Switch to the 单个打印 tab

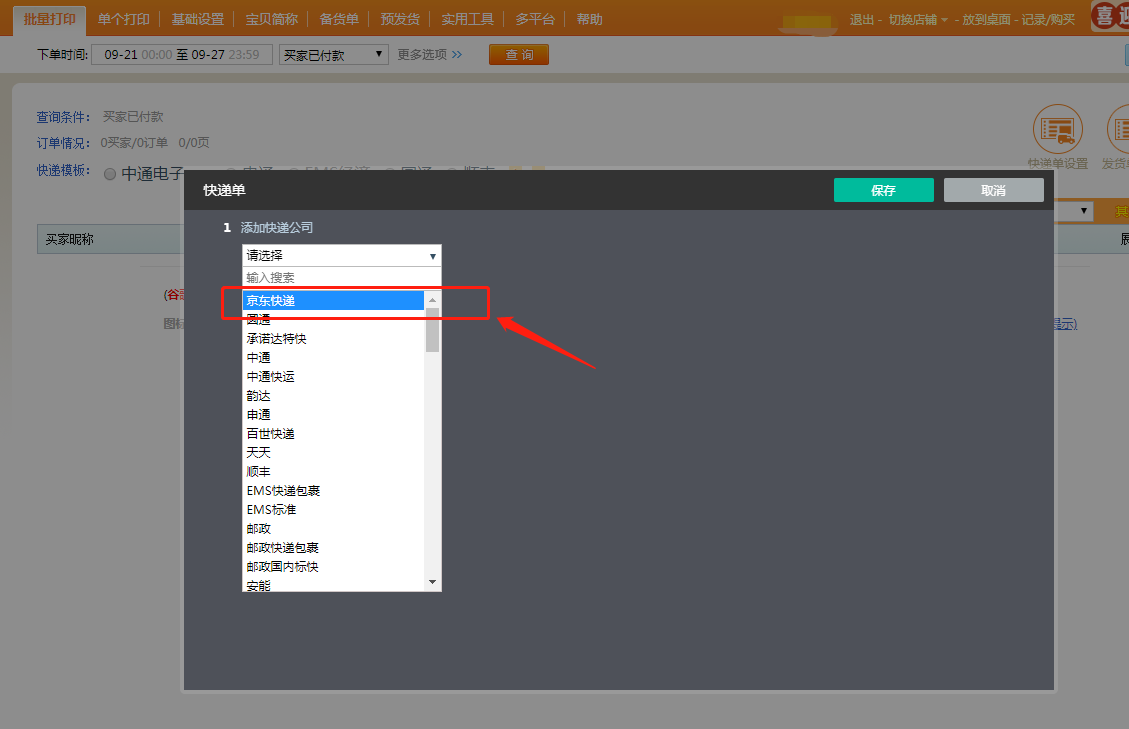click(124, 19)
